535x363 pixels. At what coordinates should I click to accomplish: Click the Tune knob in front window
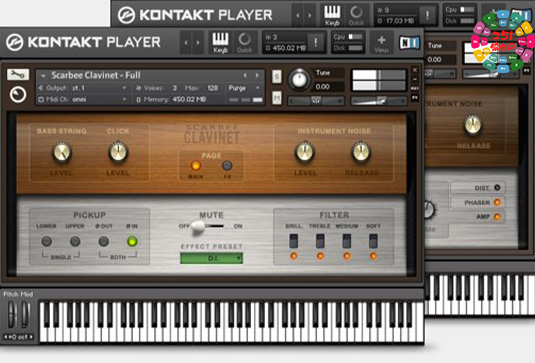point(299,79)
